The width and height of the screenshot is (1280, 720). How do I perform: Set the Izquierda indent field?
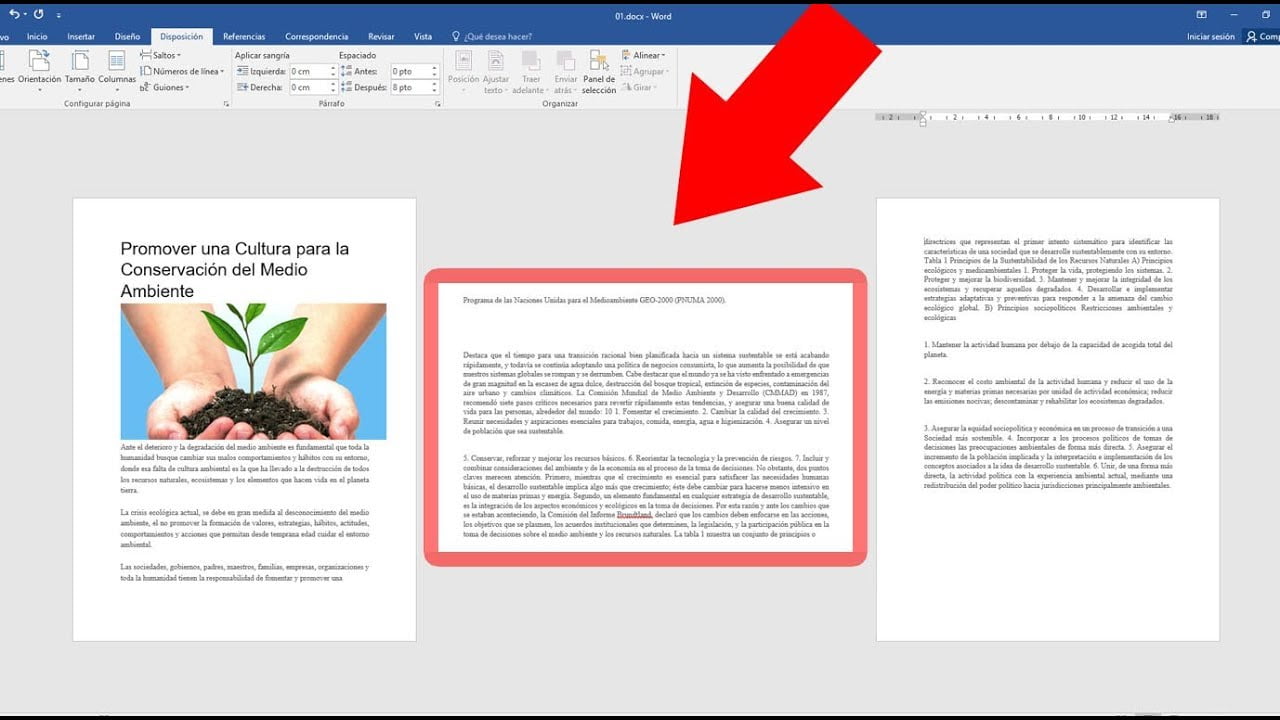pos(310,71)
